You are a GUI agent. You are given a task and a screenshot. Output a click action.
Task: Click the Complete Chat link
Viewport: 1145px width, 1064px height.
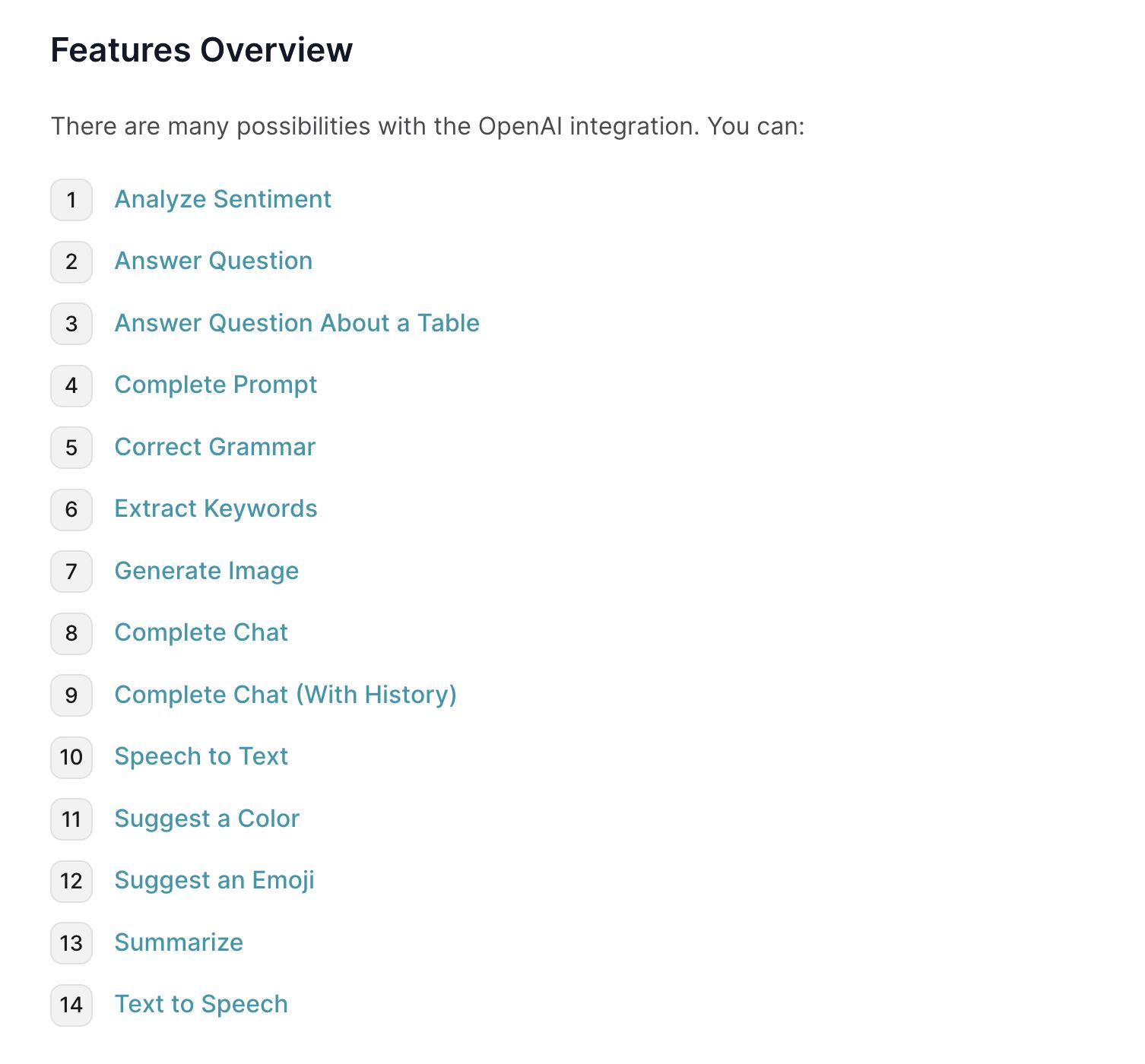pyautogui.click(x=201, y=632)
